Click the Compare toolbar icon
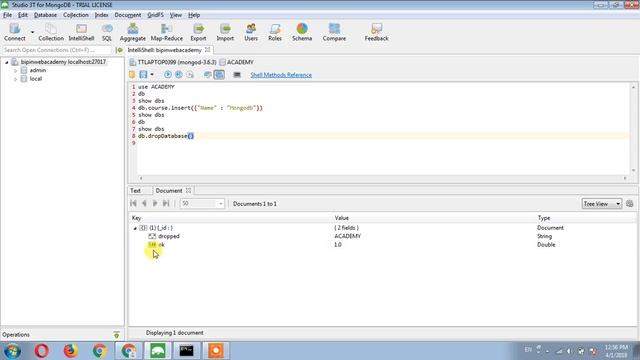Screen dimensions: 640x360 pos(334,32)
